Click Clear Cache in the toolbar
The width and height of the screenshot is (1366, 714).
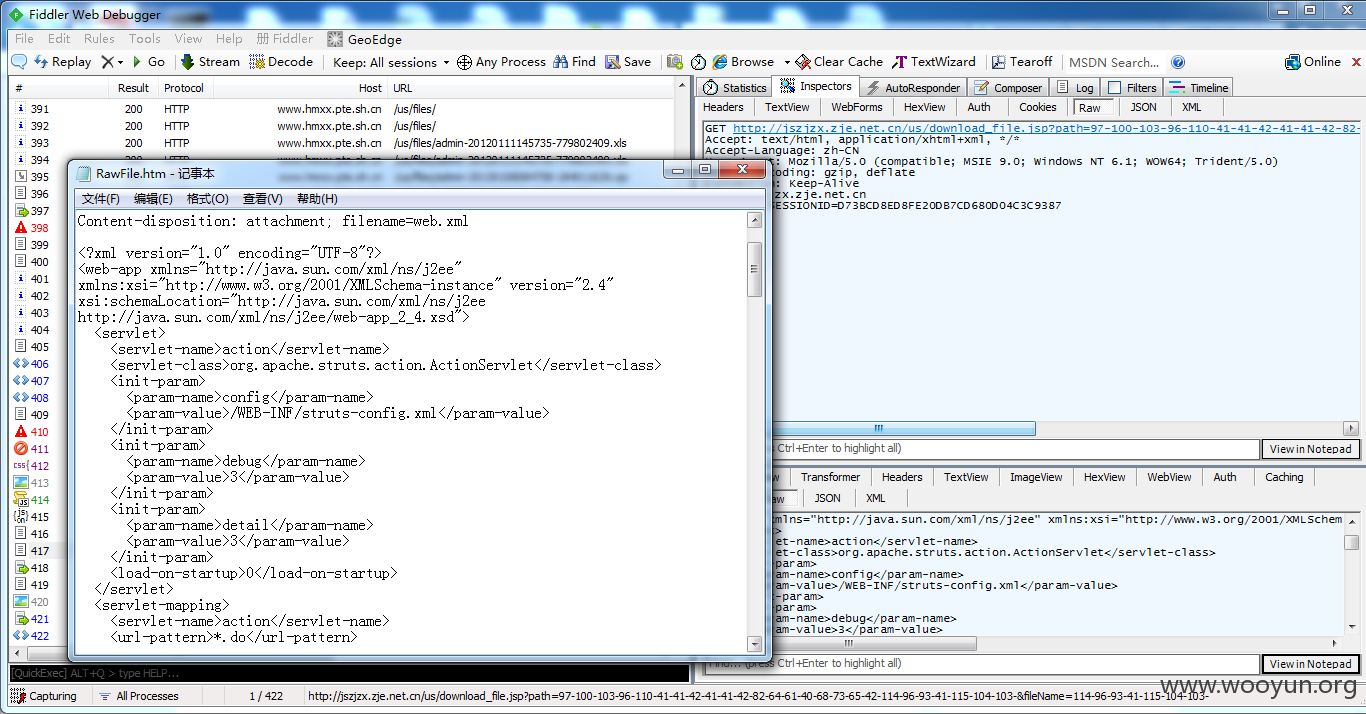point(840,62)
